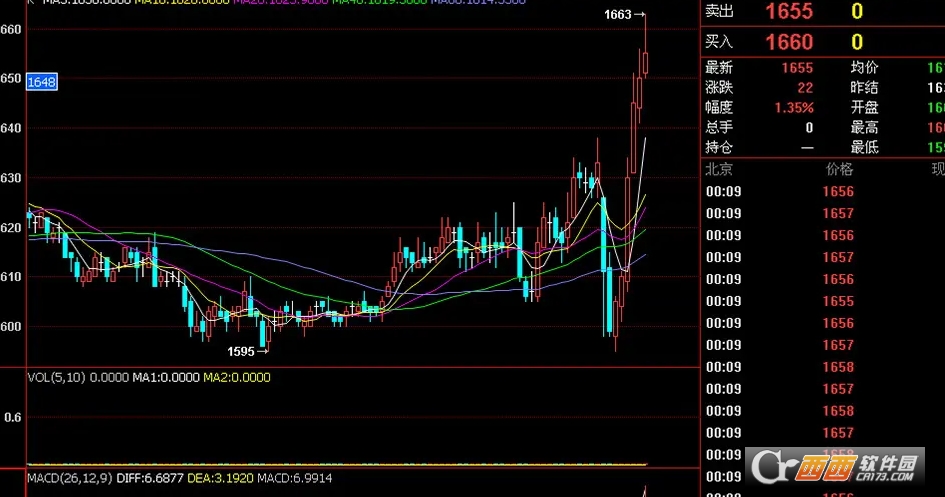The height and width of the screenshot is (497, 945).
Task: Select the tick row priced 1655
Action: coord(838,301)
